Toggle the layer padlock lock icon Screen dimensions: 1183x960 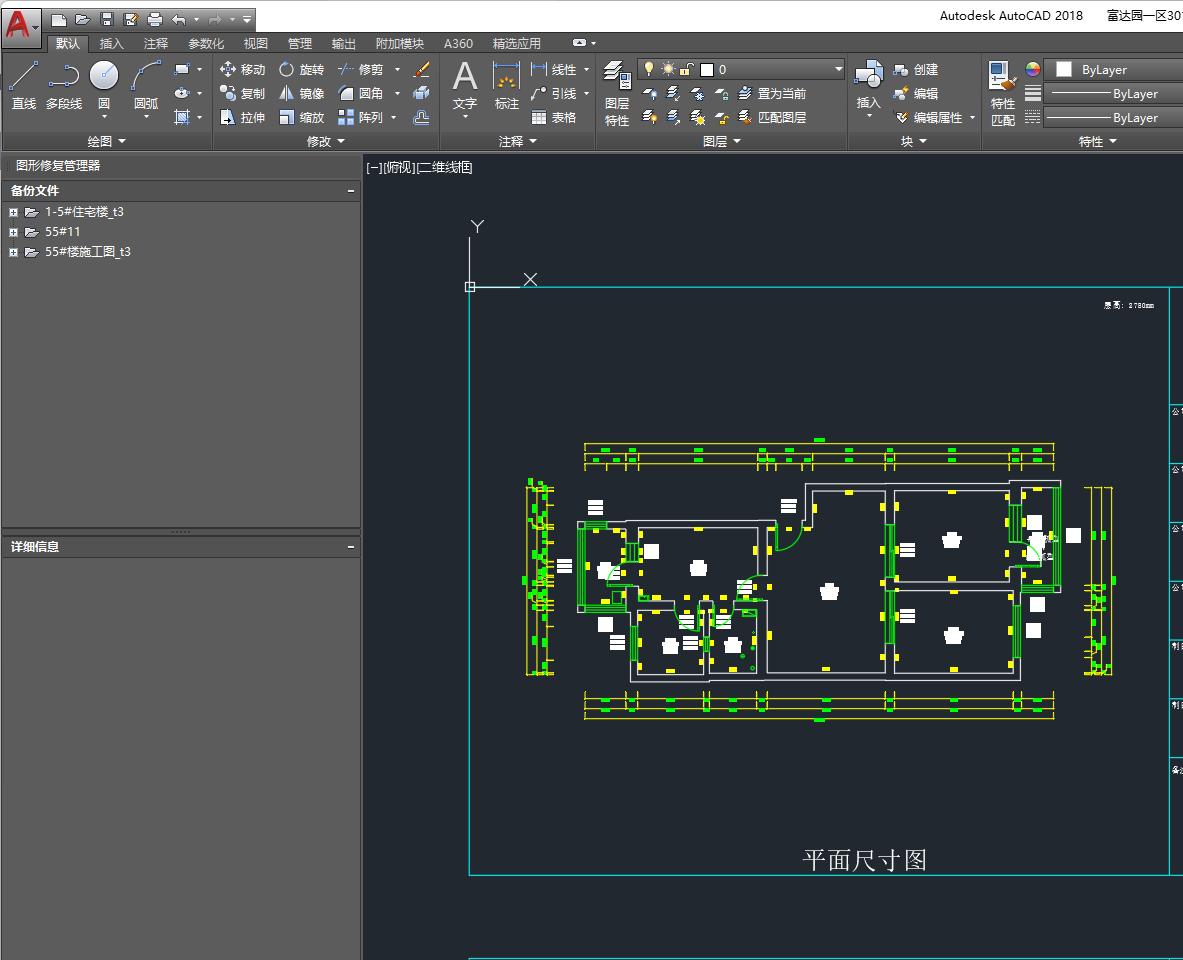(686, 69)
